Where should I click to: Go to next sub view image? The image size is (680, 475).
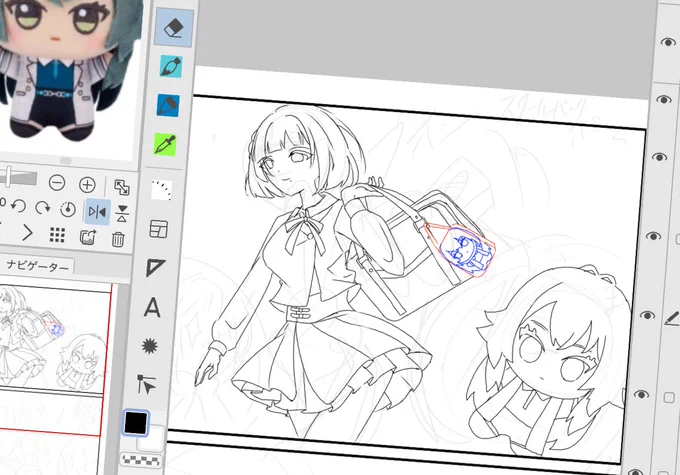coord(27,233)
